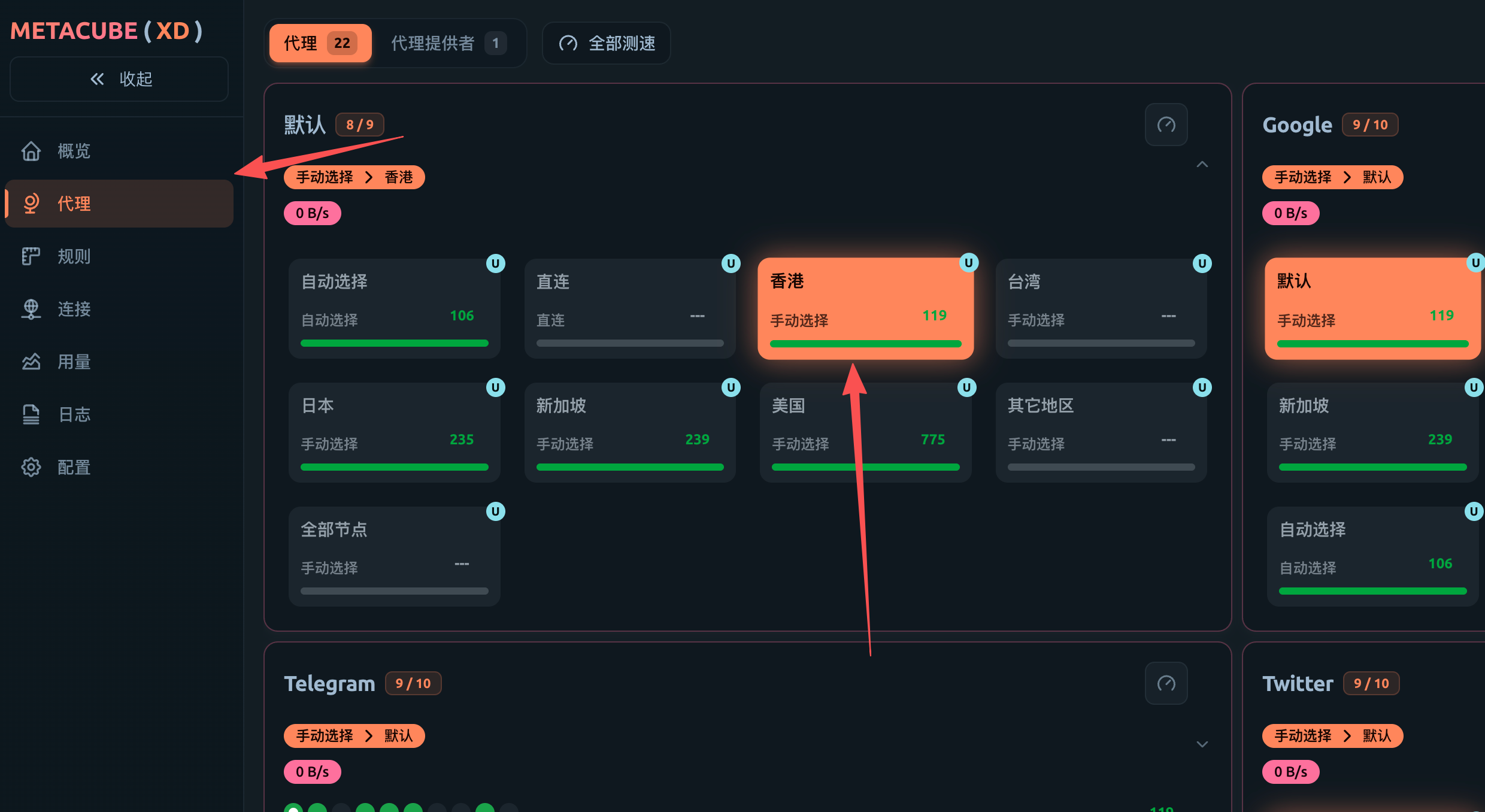Click the 连接 globe icon in sidebar

31,309
